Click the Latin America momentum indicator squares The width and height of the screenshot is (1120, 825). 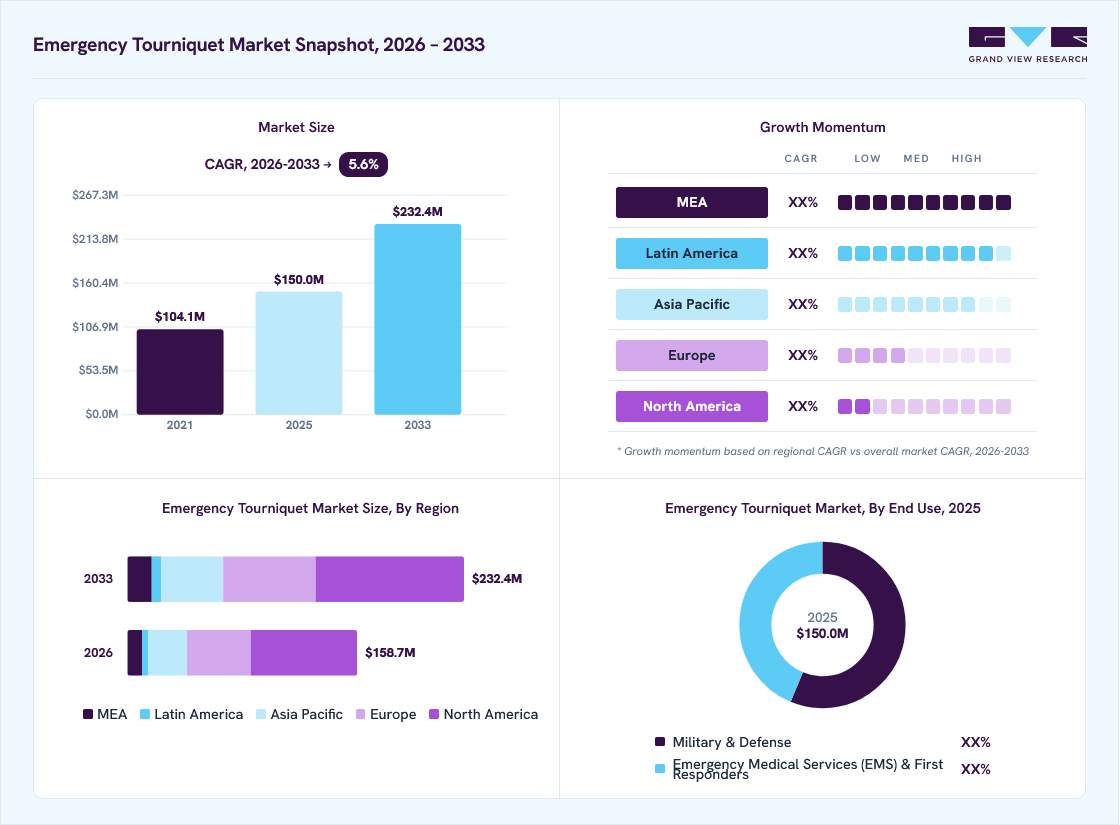[924, 254]
